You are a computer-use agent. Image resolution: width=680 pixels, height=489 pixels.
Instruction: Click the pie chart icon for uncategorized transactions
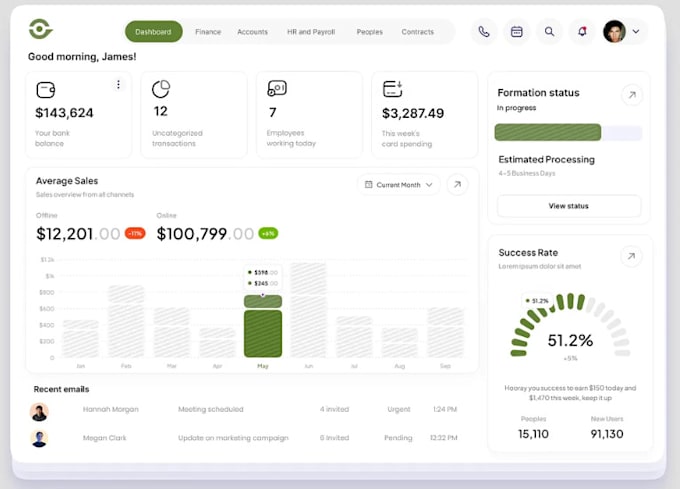coord(161,89)
